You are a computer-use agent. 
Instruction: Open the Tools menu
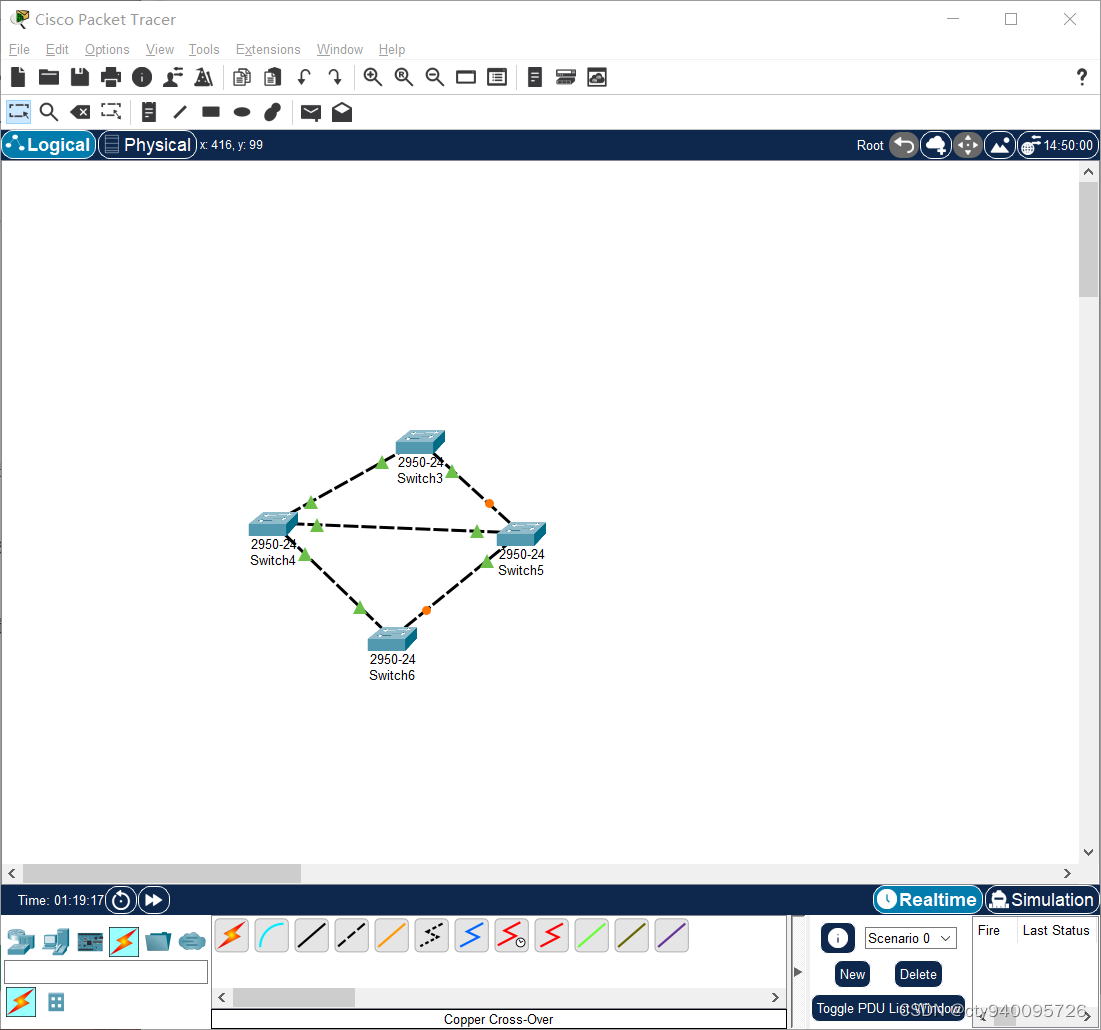204,49
